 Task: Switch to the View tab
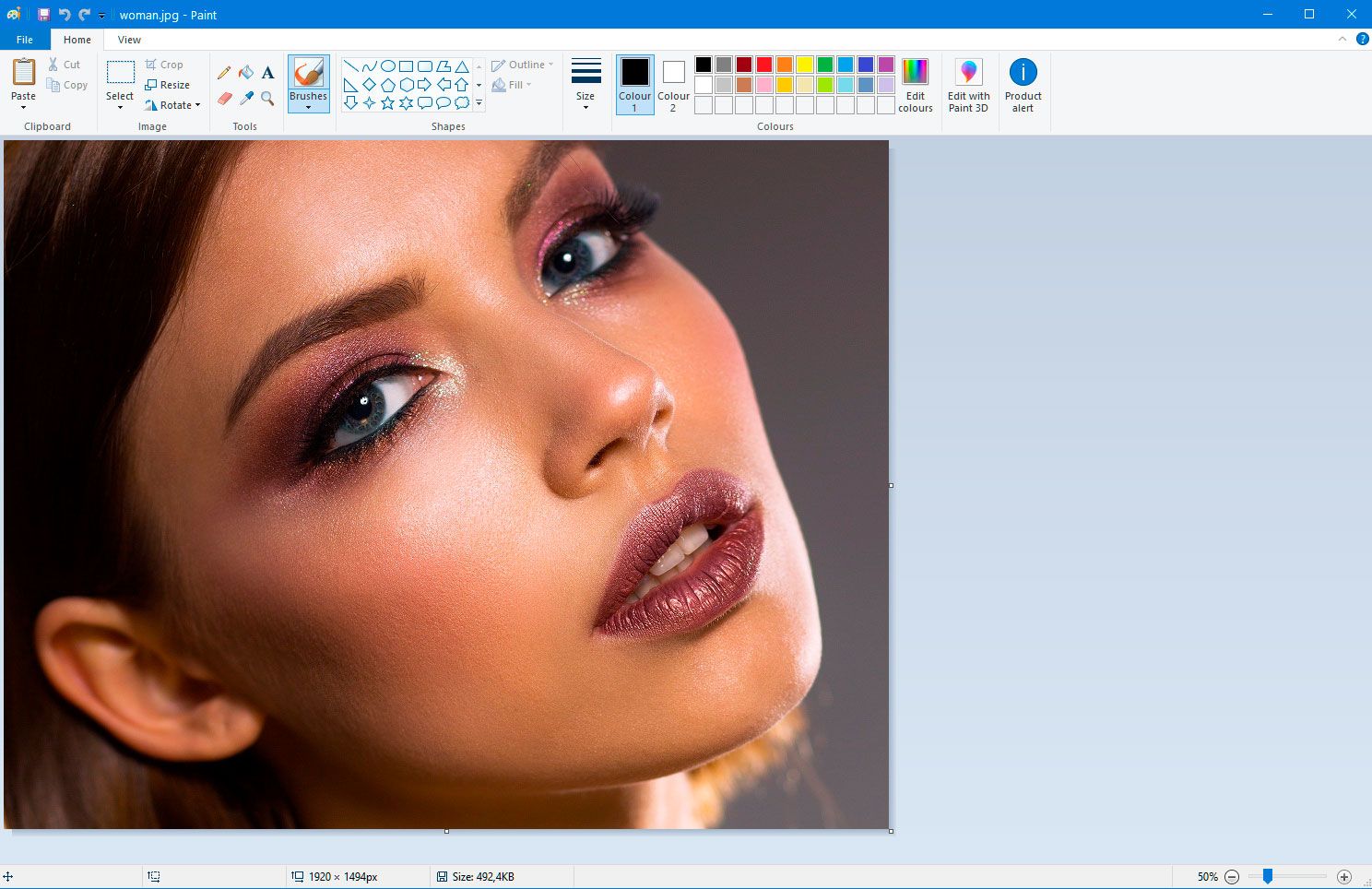(128, 39)
